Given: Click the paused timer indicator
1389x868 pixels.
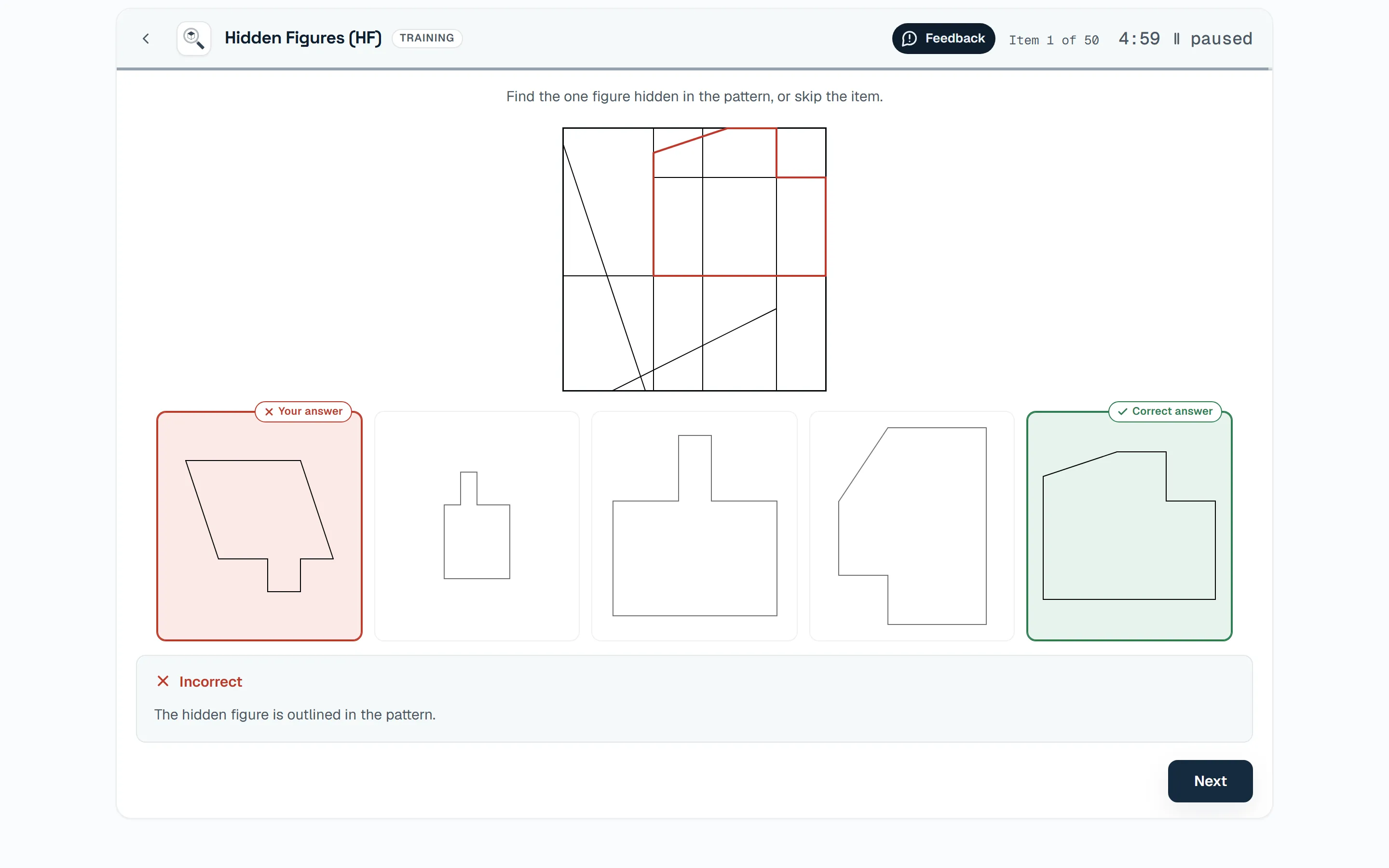Looking at the screenshot, I should pos(1213,39).
